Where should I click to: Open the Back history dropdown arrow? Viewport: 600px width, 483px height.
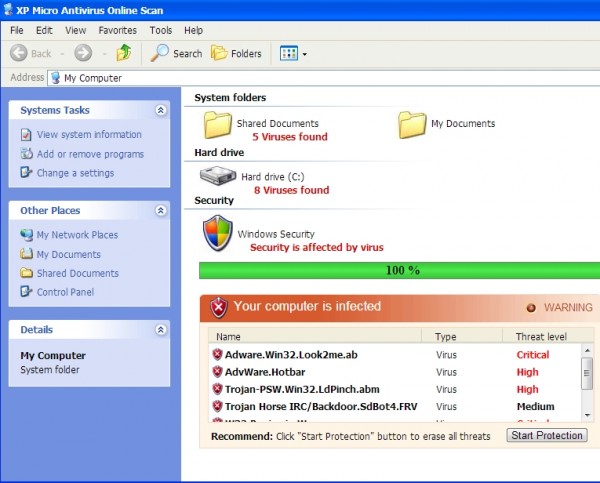pos(62,54)
